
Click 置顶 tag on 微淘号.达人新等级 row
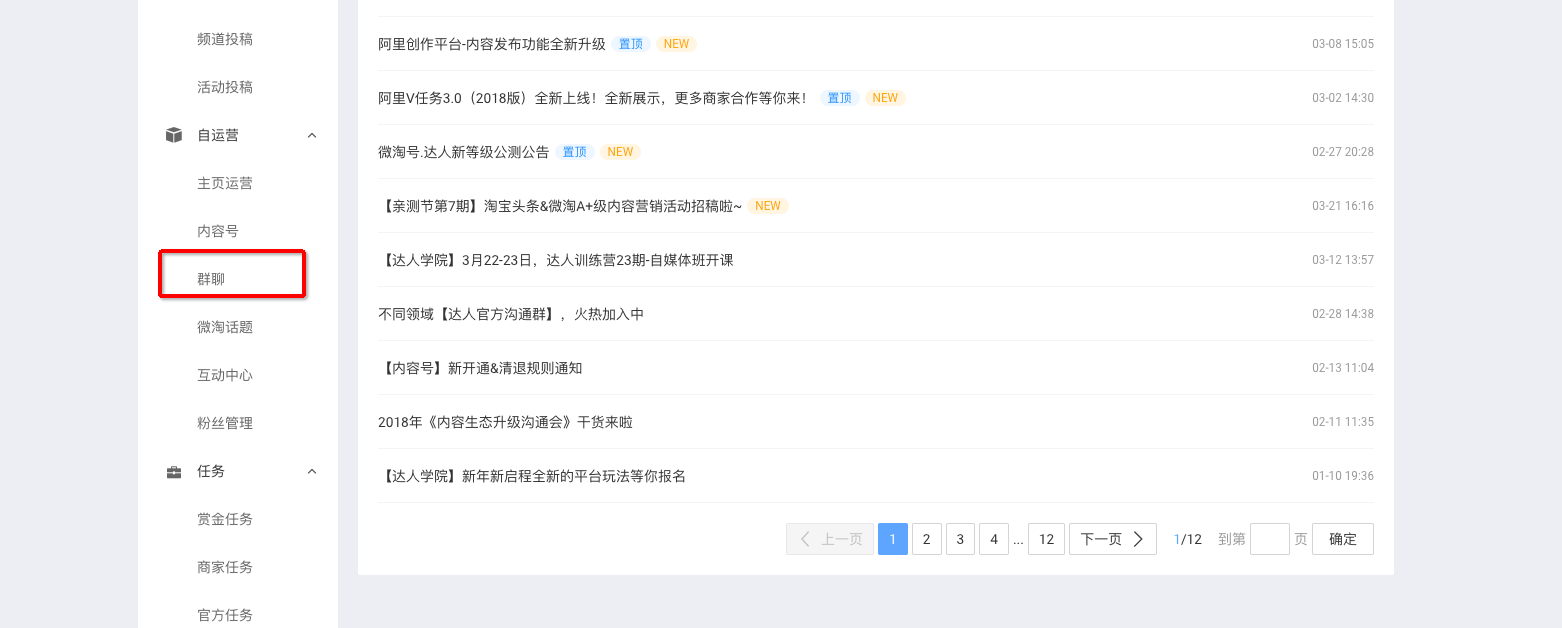click(575, 152)
